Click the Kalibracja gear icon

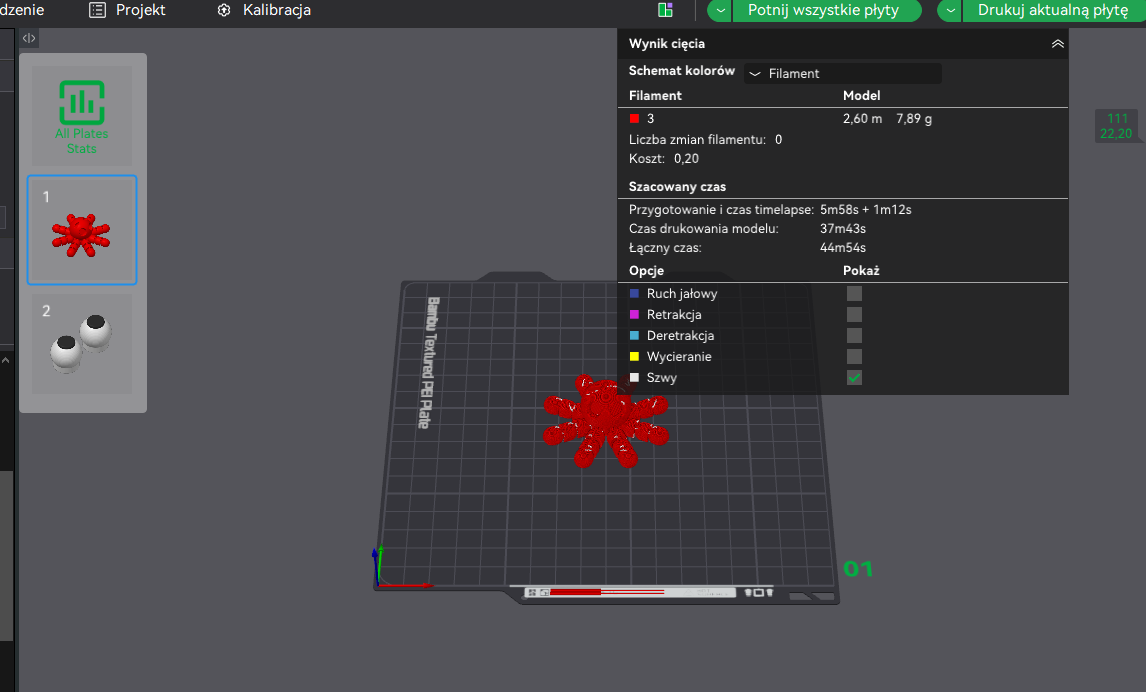(224, 10)
